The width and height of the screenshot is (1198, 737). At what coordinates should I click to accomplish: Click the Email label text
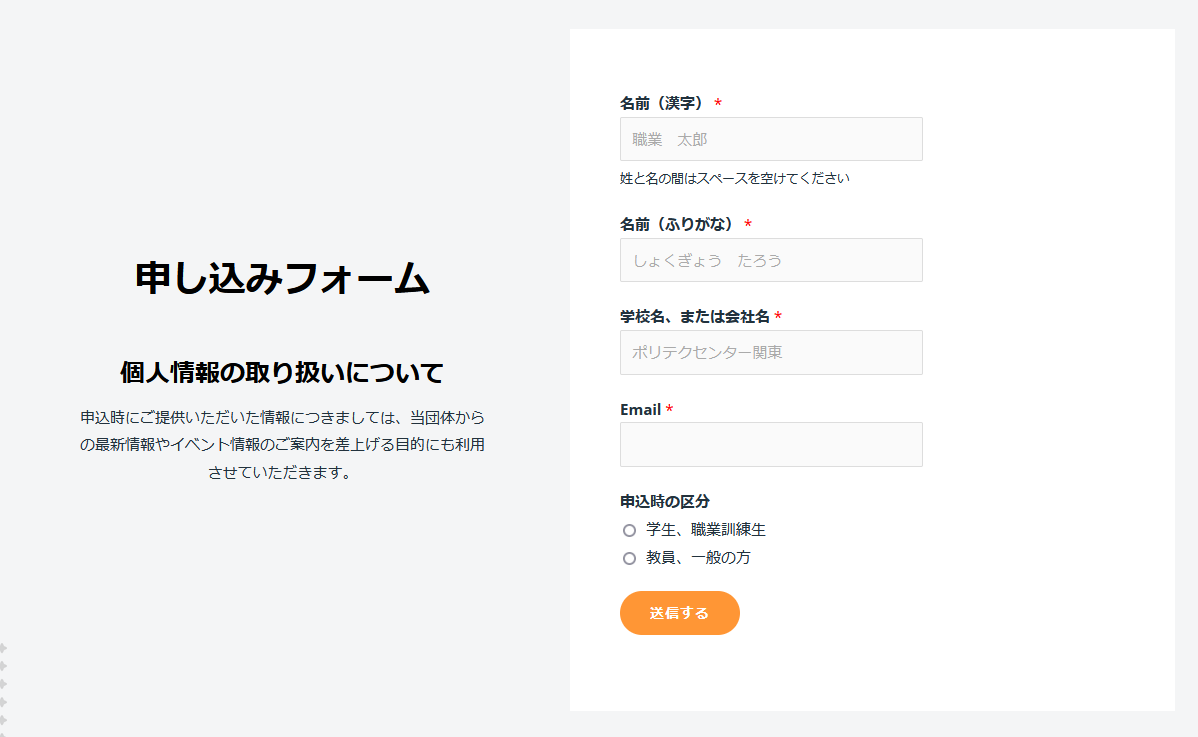tap(640, 409)
